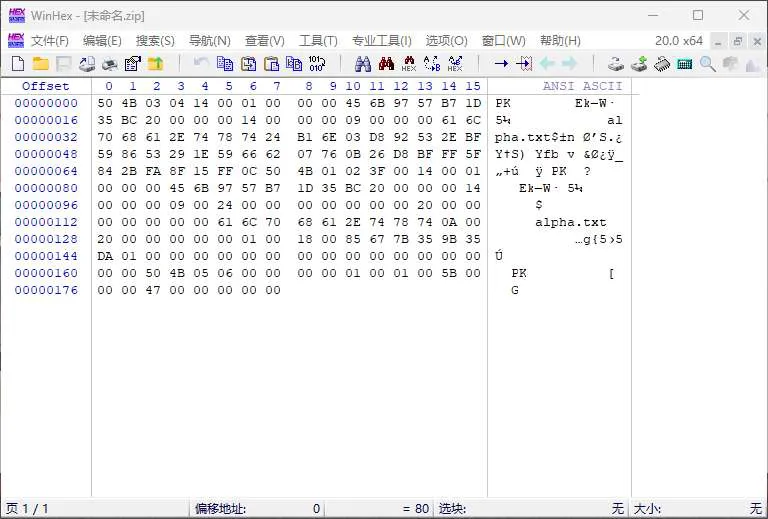Click offset row 00000064

point(46,171)
